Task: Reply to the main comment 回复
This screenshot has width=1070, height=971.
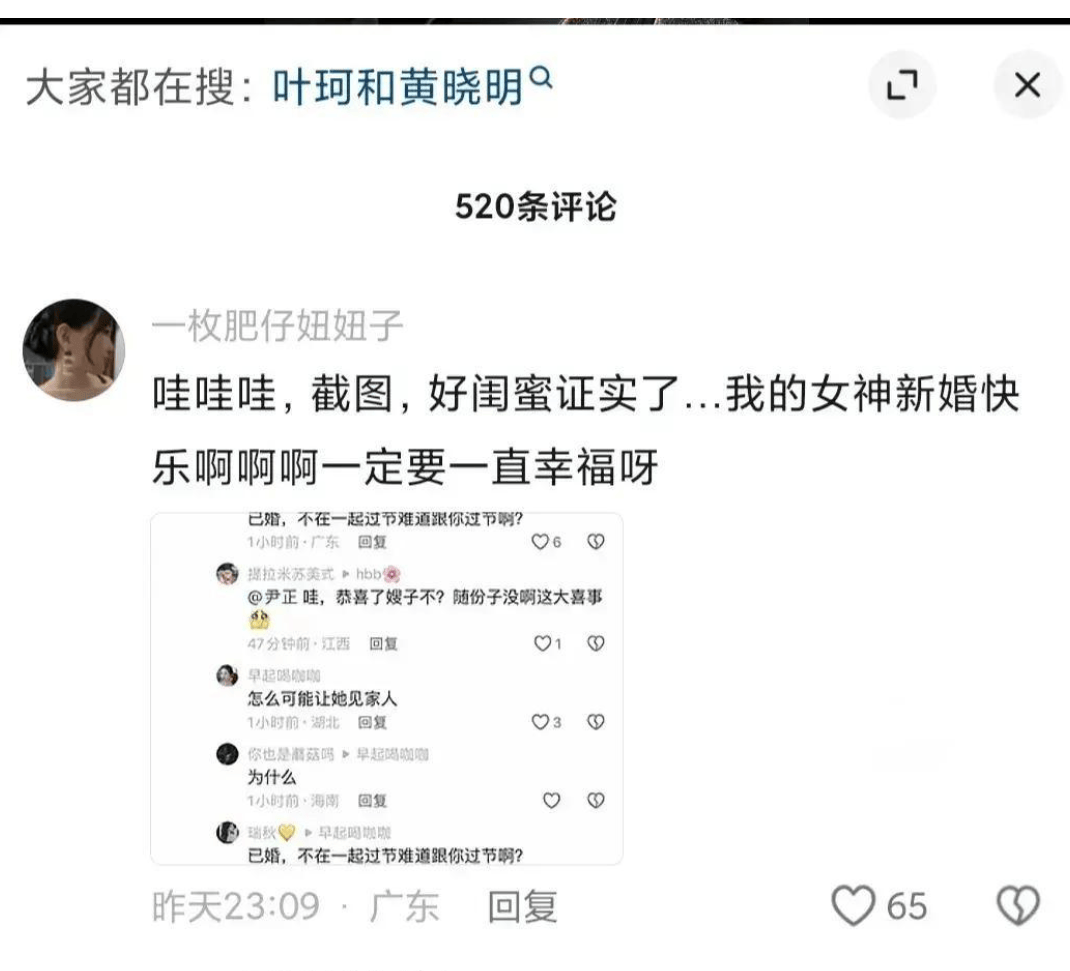Action: tap(523, 907)
